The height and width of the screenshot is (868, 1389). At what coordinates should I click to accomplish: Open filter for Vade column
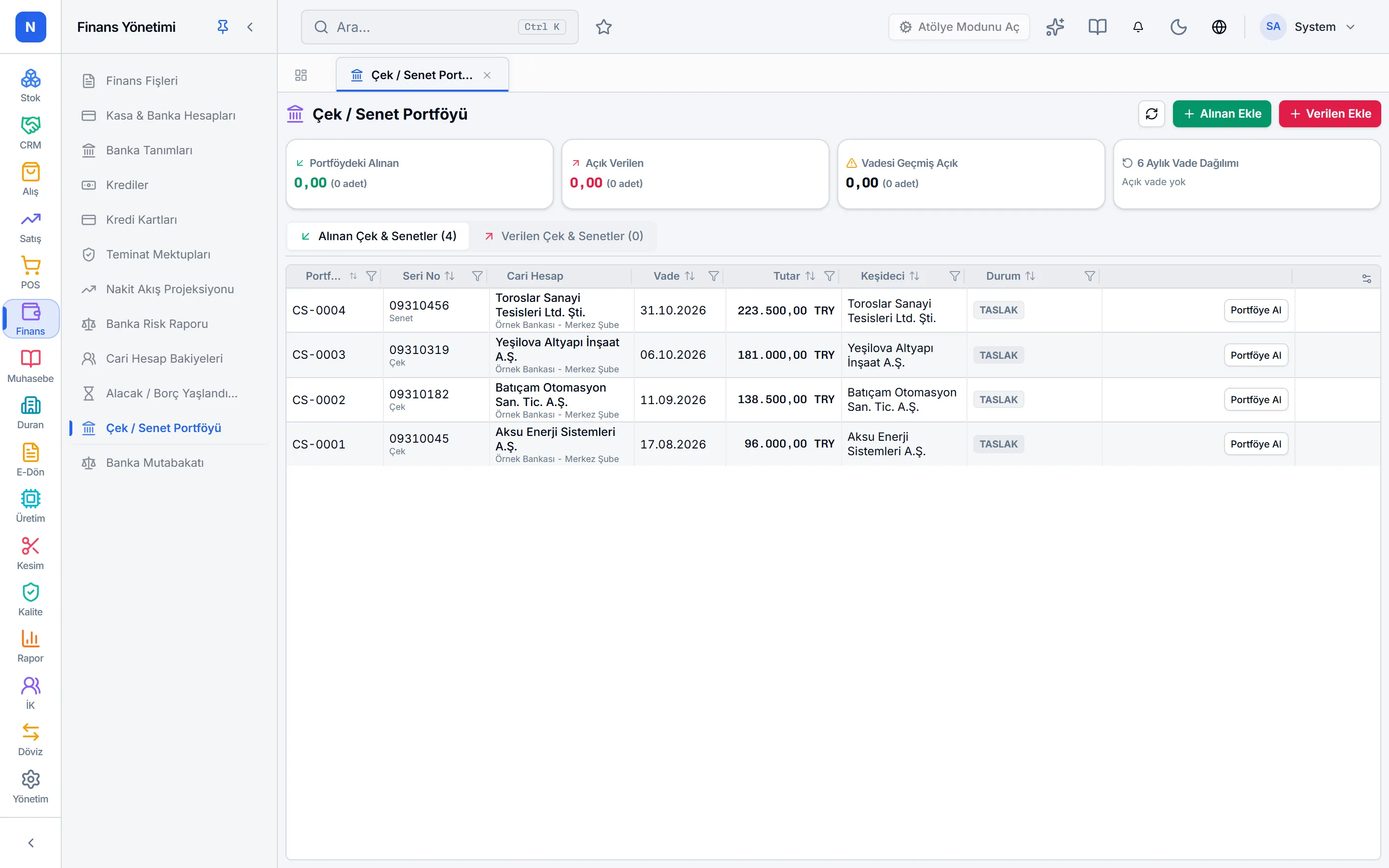pyautogui.click(x=713, y=276)
